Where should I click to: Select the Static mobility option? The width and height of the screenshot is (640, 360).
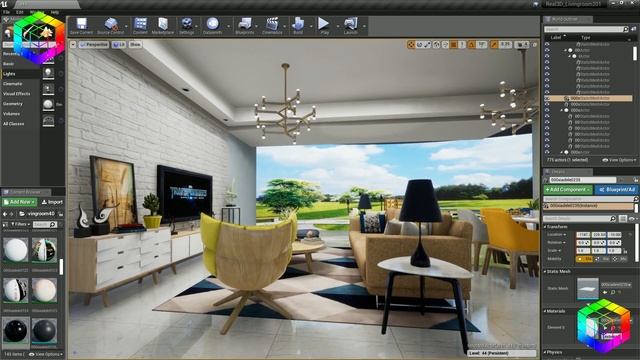click(584, 259)
